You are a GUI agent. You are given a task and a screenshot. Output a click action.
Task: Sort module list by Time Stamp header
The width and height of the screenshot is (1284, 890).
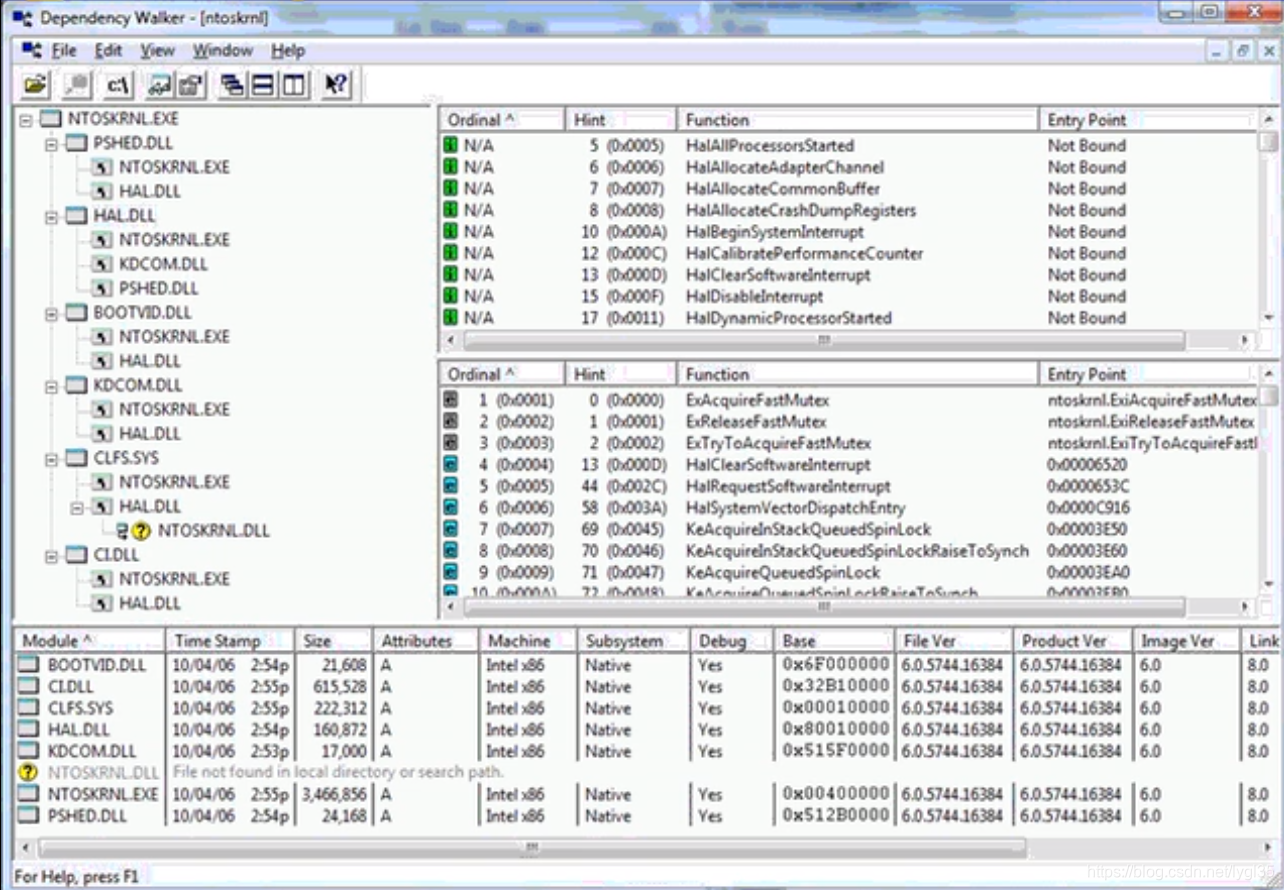click(230, 641)
